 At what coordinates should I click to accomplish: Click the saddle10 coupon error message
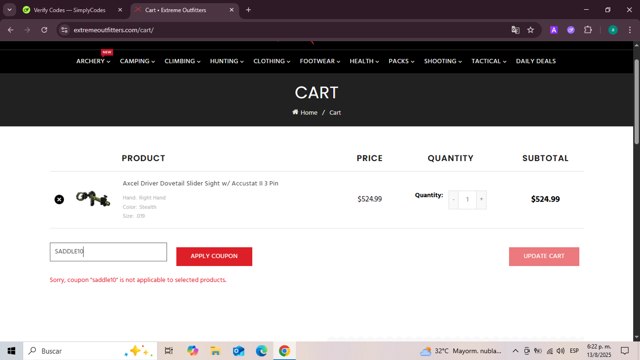138,280
